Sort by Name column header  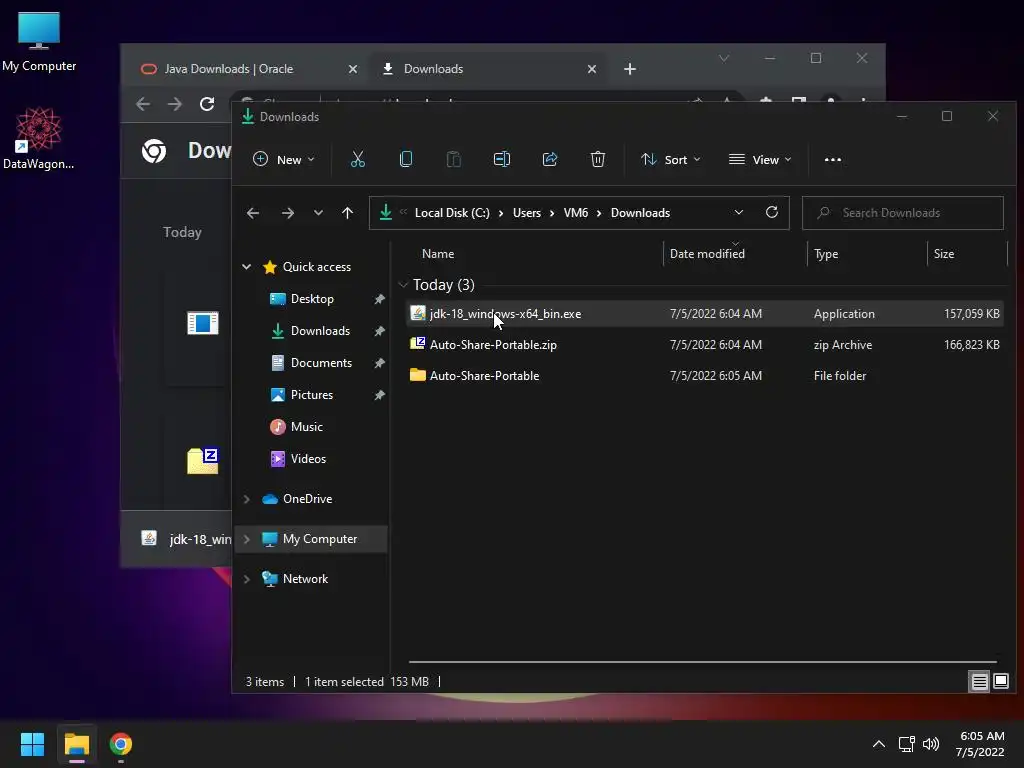point(438,253)
